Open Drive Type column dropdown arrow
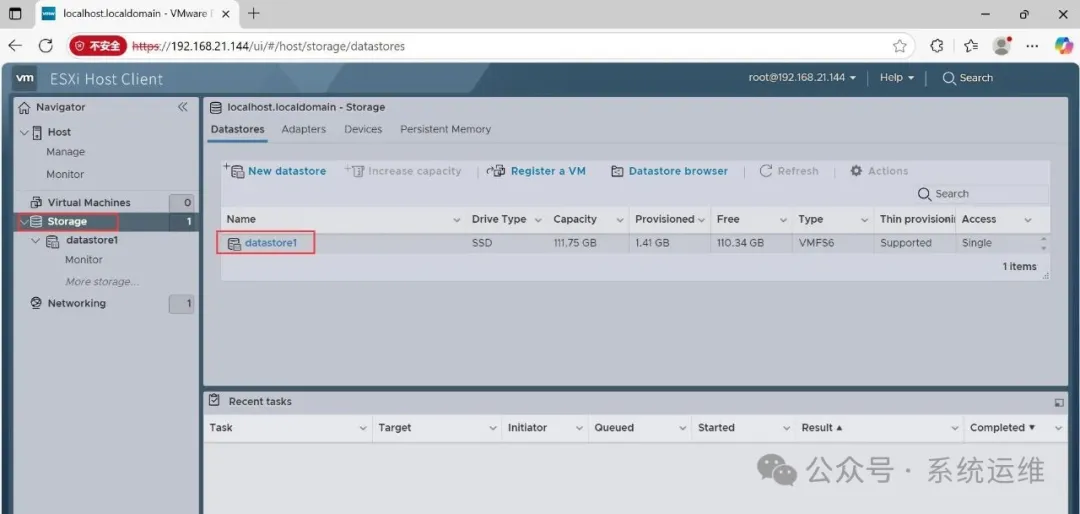Image resolution: width=1080 pixels, height=514 pixels. [x=539, y=220]
